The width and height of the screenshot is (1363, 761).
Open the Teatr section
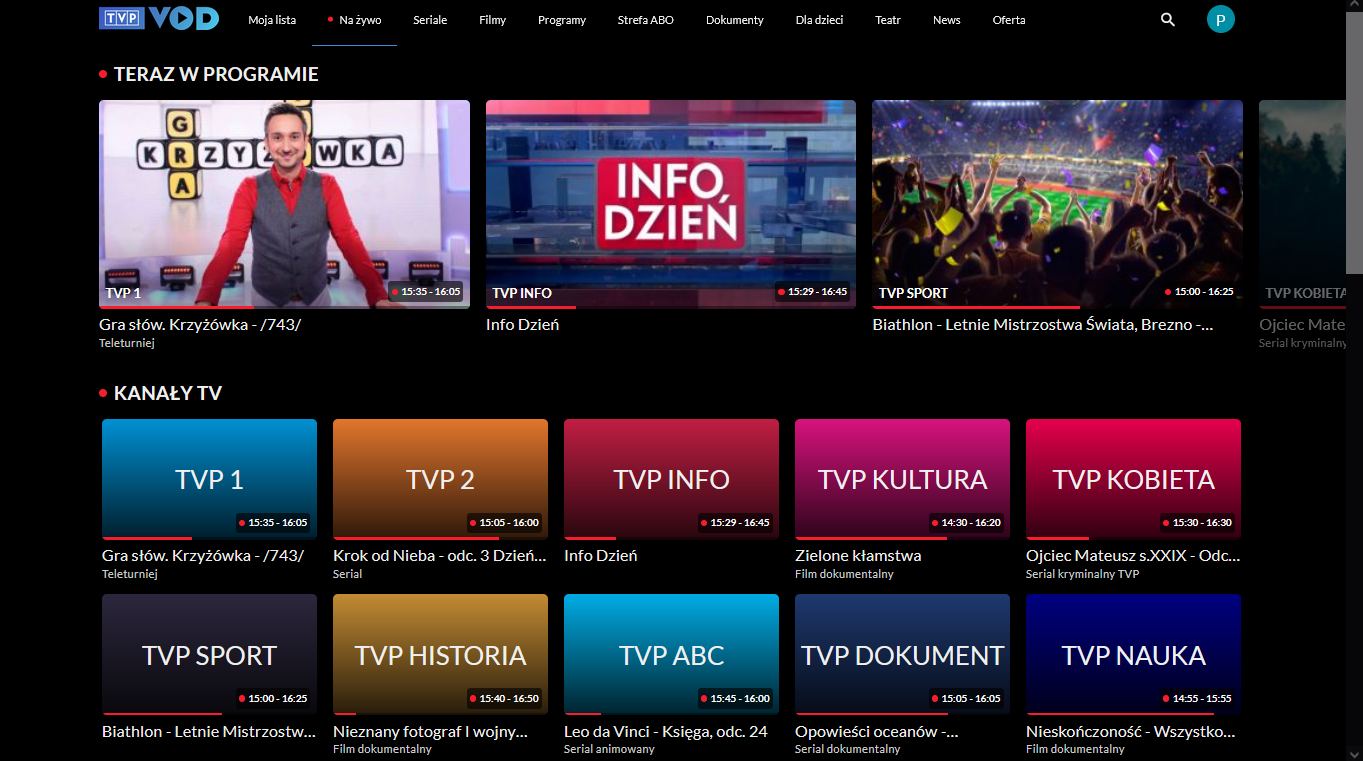click(x=887, y=19)
